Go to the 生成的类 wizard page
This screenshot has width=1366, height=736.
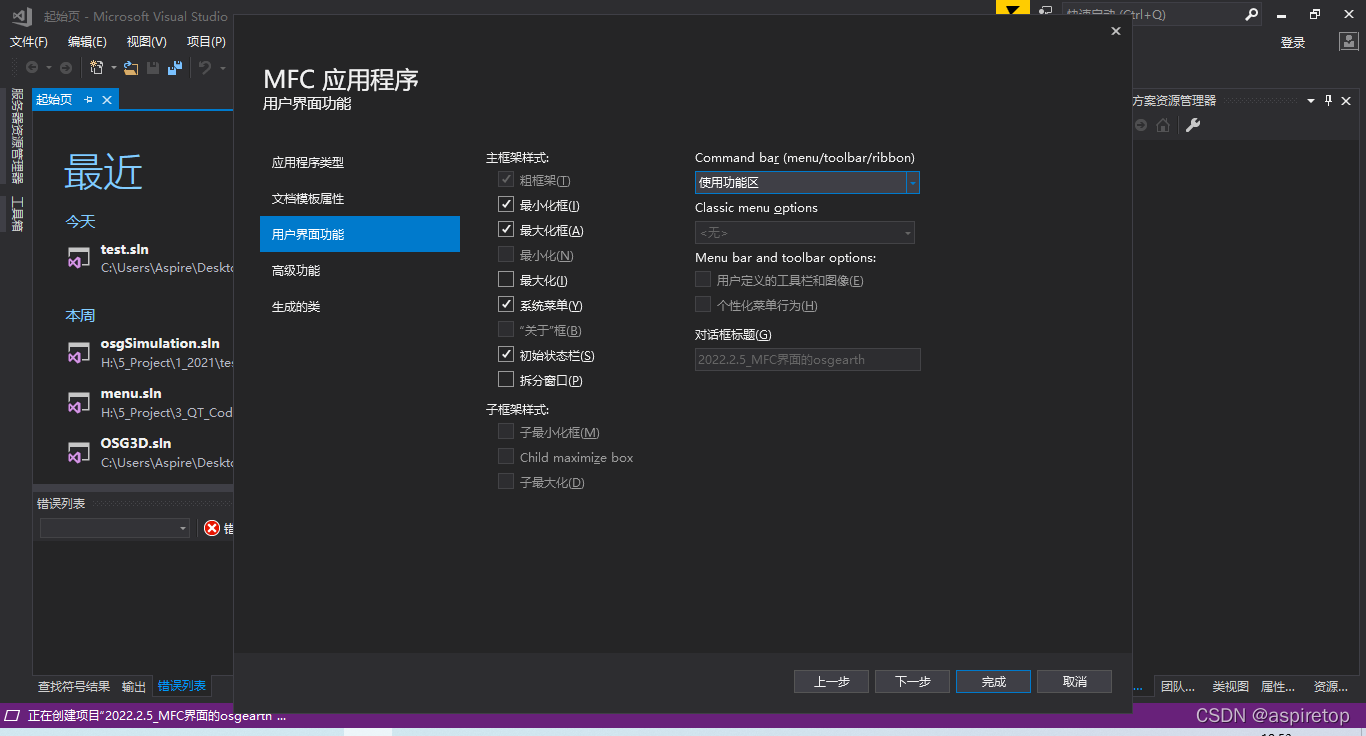(360, 306)
